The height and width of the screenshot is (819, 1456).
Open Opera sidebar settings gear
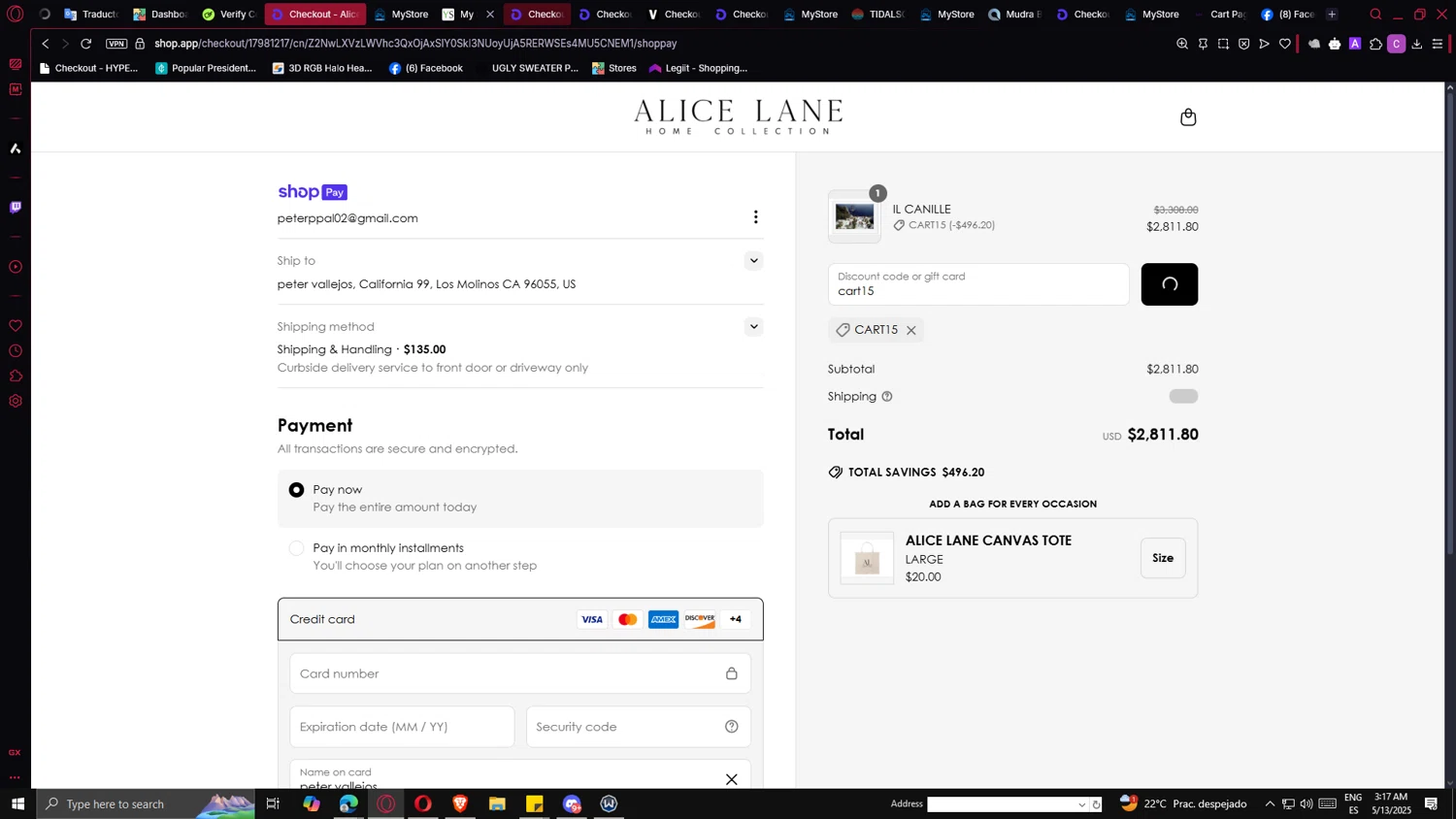pyautogui.click(x=16, y=402)
